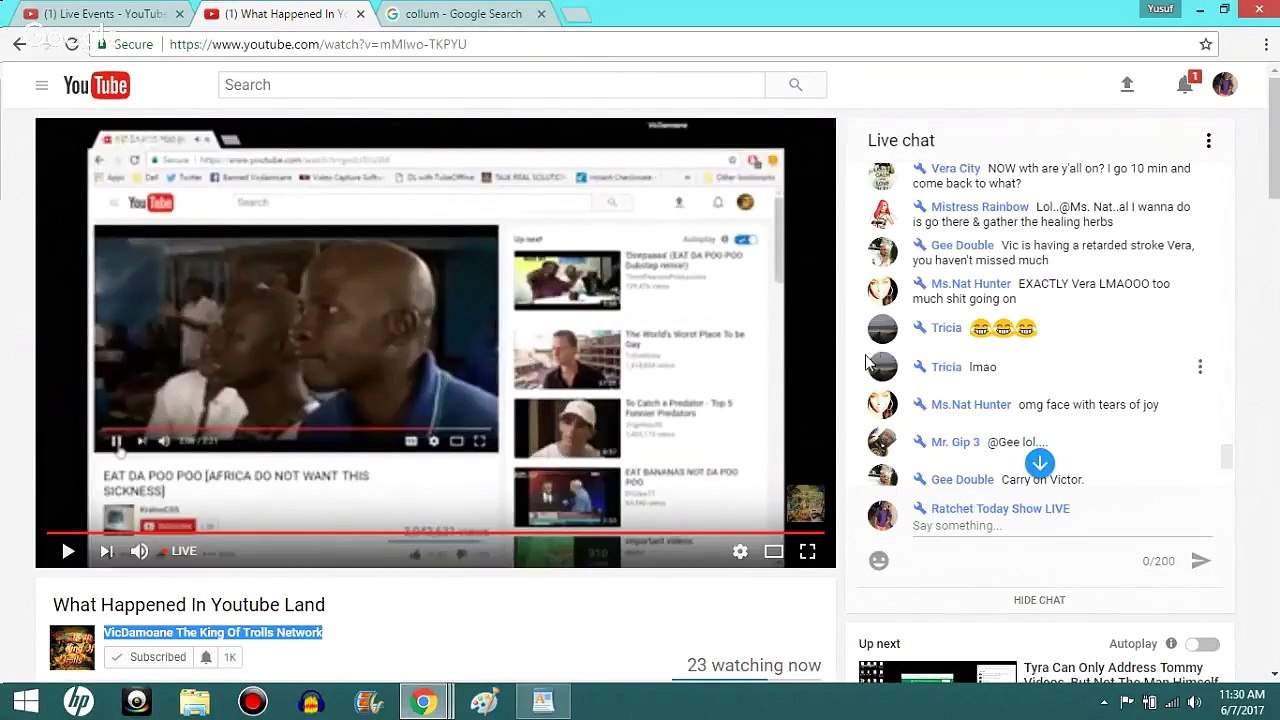Image resolution: width=1280 pixels, height=720 pixels.
Task: Open the Chrome profile button Yusuf
Action: 1160,9
